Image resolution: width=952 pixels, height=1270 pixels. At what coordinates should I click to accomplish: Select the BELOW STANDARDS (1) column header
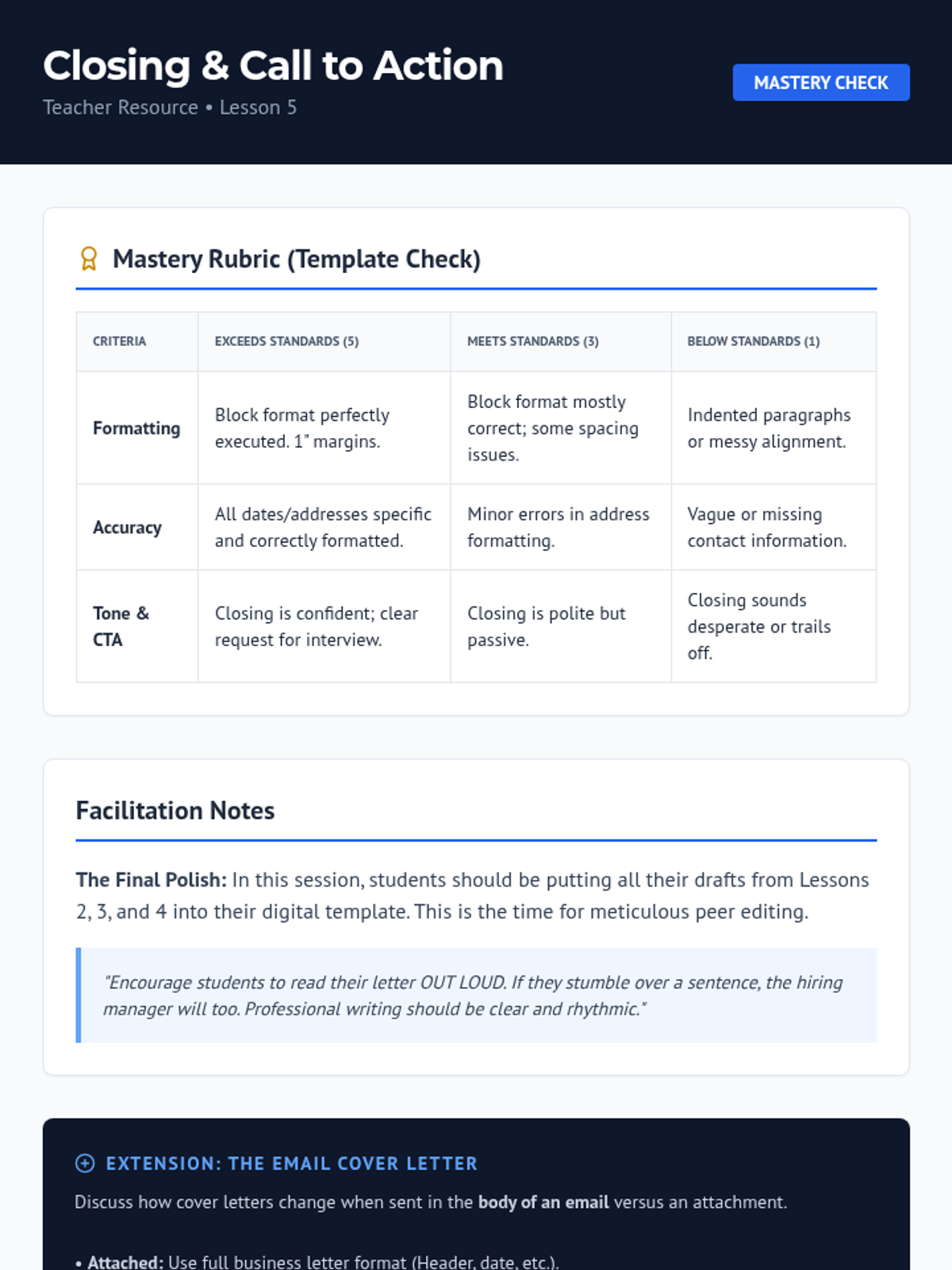tap(753, 341)
